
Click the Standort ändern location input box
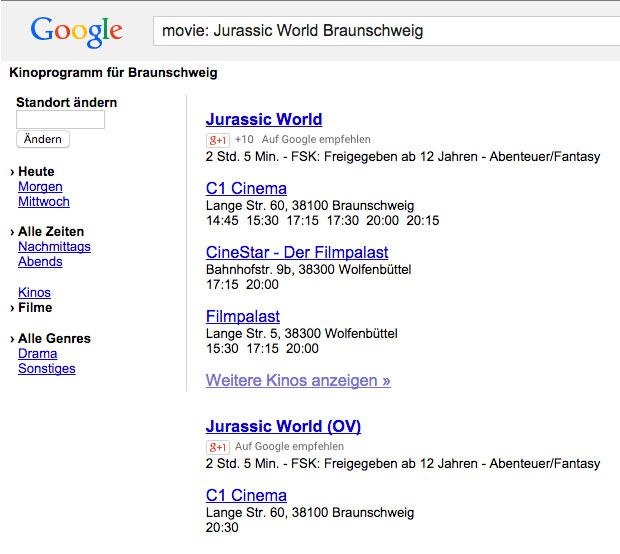[x=60, y=119]
